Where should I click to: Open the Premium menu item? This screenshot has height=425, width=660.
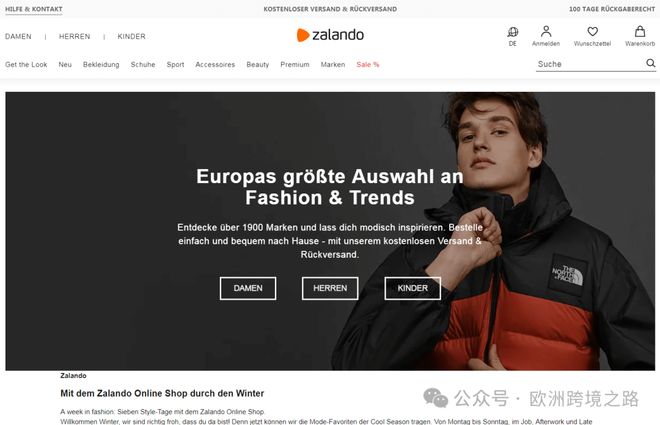[x=295, y=64]
